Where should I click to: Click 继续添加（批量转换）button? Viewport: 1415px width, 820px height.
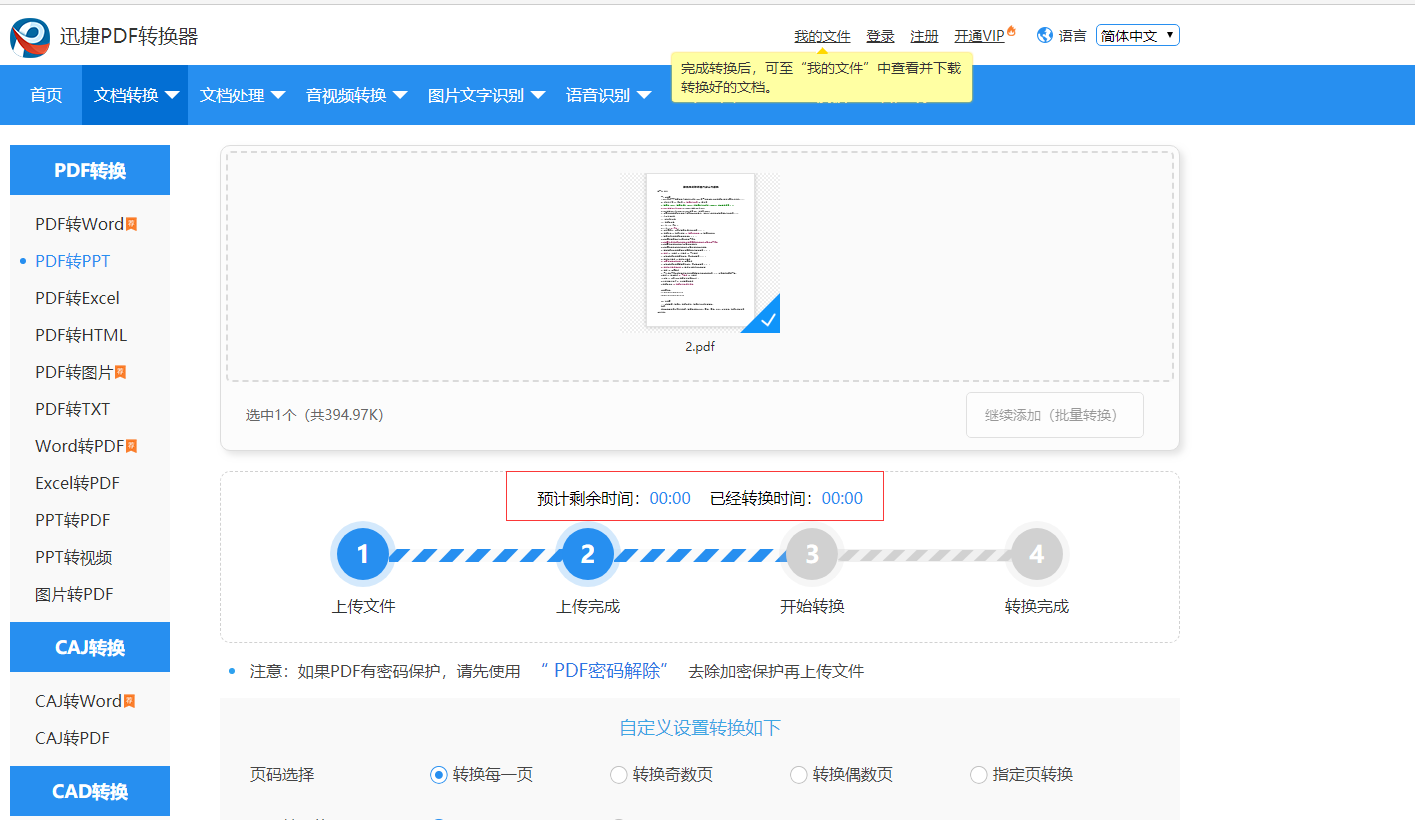[1054, 415]
